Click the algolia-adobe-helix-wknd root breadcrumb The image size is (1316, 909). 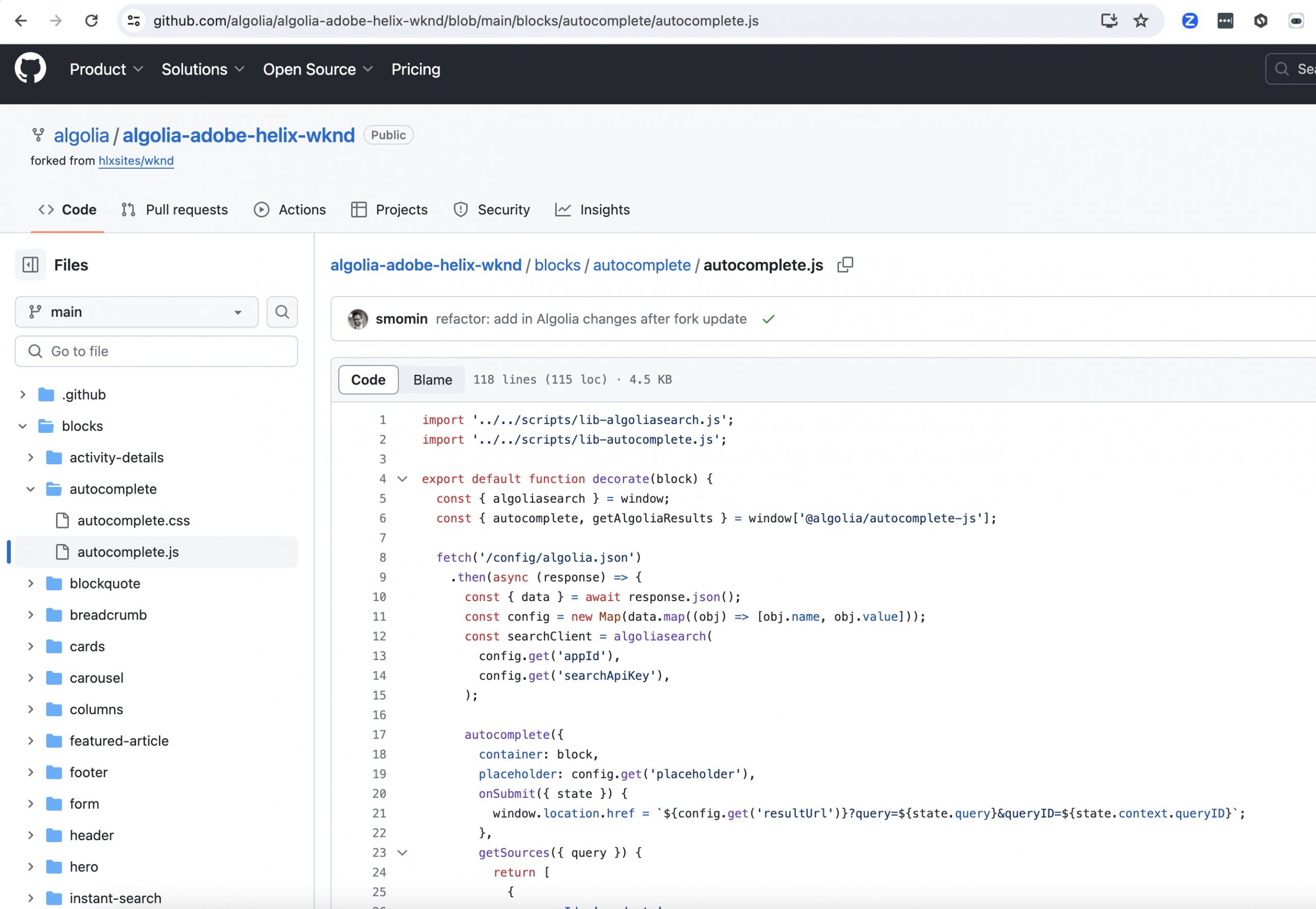point(426,265)
